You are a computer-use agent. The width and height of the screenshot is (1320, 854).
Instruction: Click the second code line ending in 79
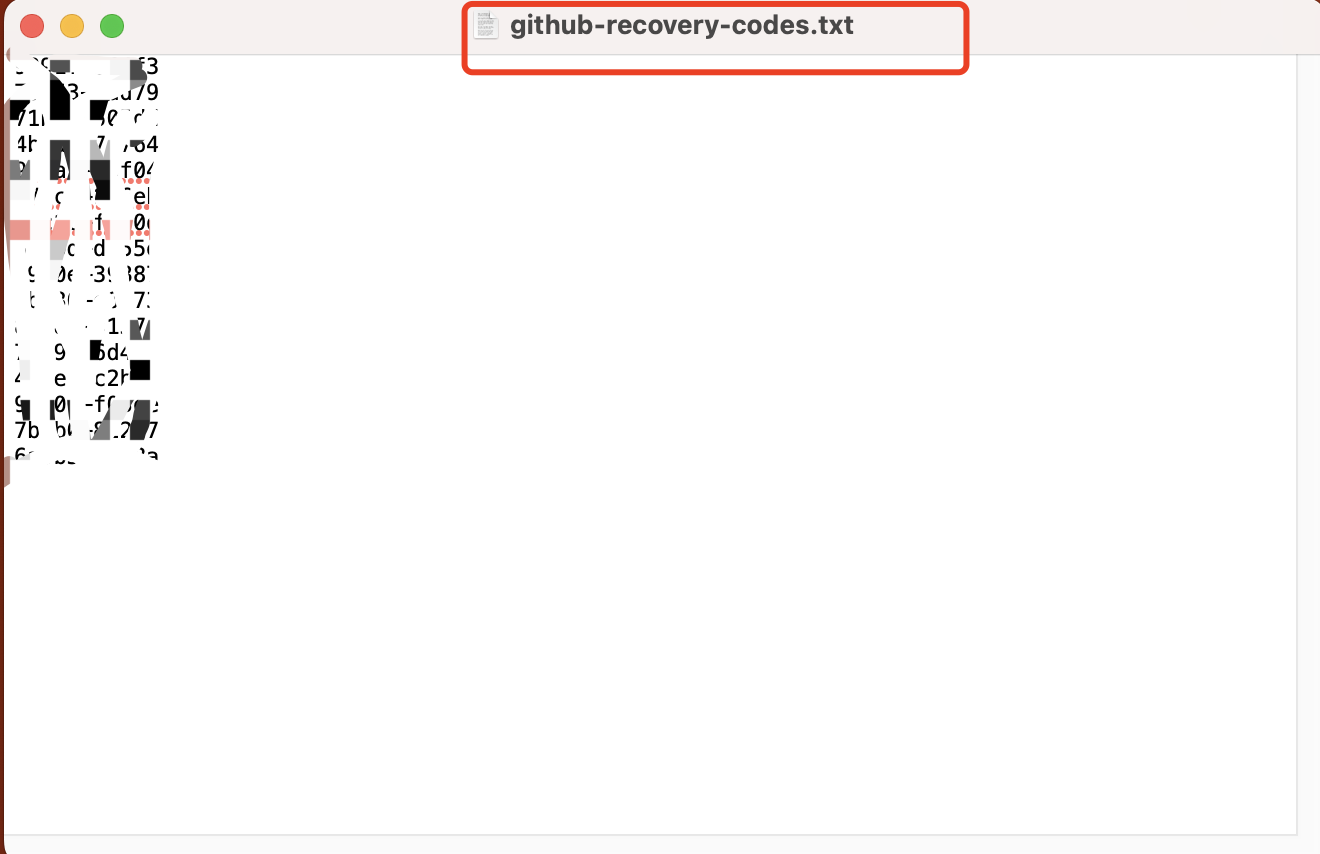tap(85, 93)
